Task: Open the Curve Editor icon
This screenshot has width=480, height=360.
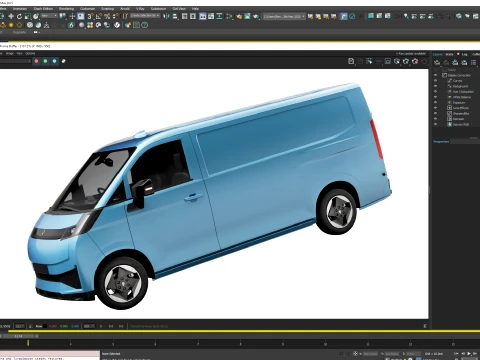Action: tap(211, 16)
